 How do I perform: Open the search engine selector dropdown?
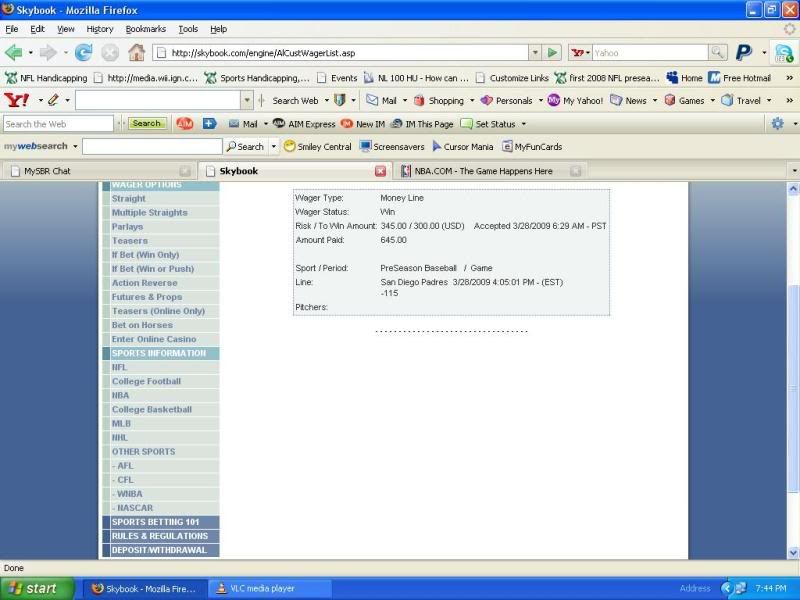pos(588,53)
